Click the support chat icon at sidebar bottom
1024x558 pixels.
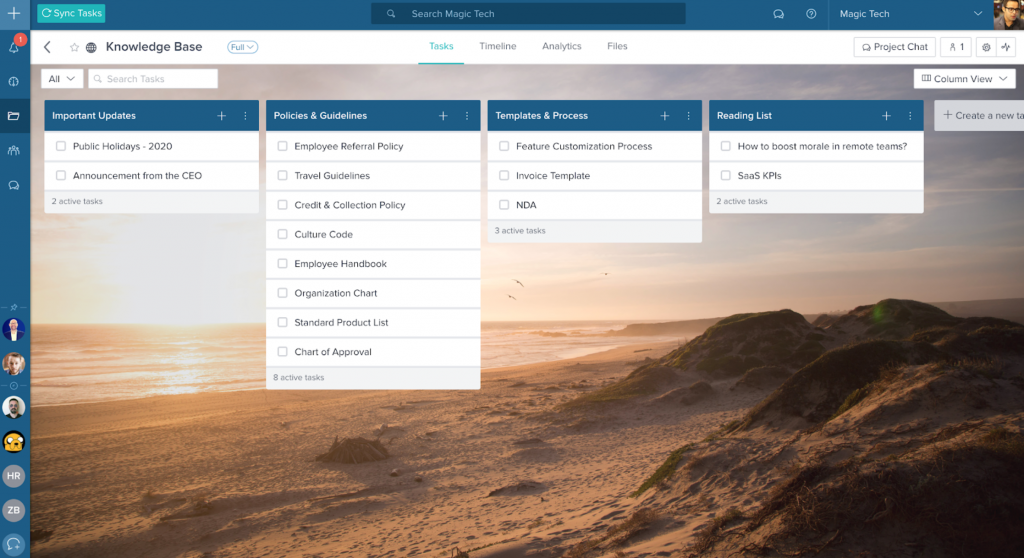tap(14, 544)
